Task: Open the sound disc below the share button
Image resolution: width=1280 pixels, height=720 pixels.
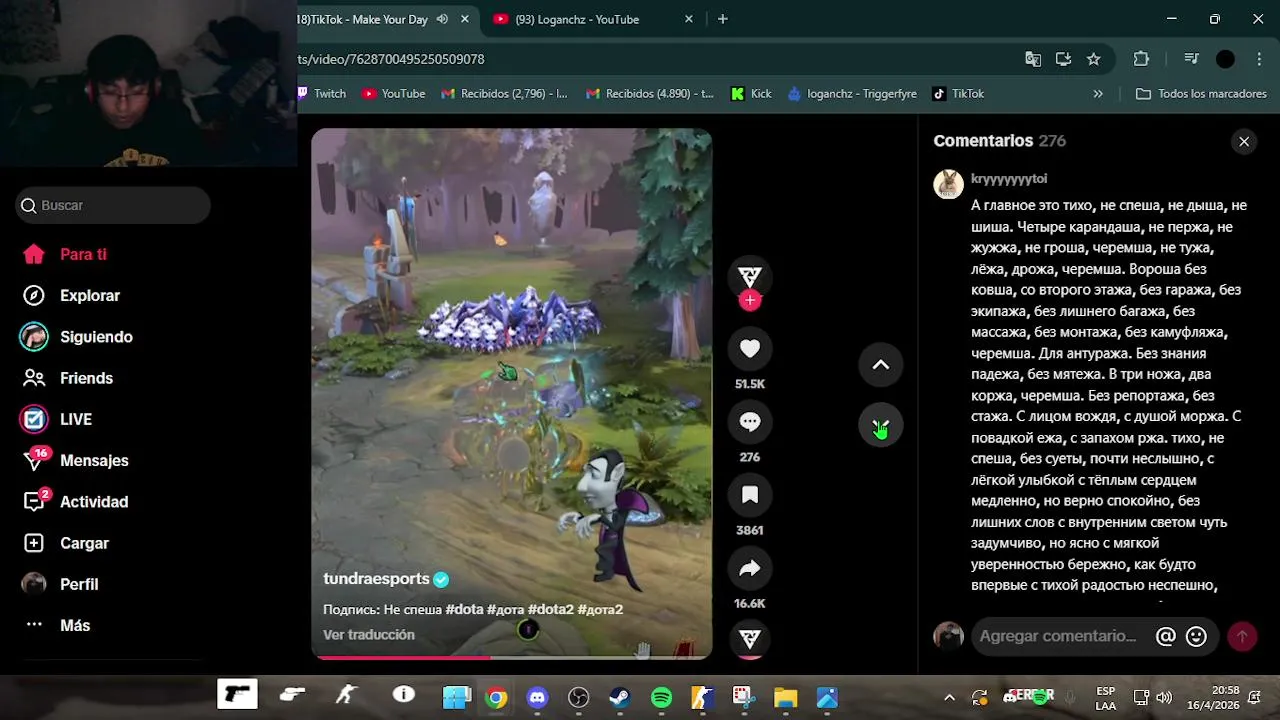Action: coord(750,638)
